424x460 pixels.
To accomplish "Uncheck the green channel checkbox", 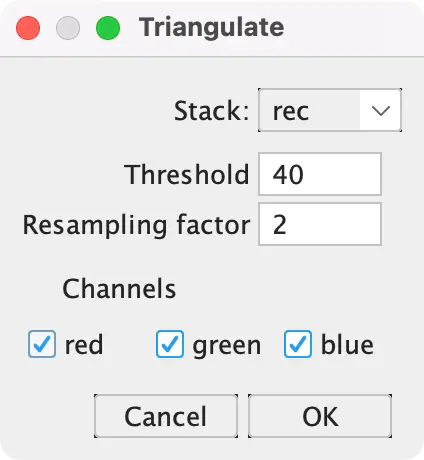I will 170,344.
